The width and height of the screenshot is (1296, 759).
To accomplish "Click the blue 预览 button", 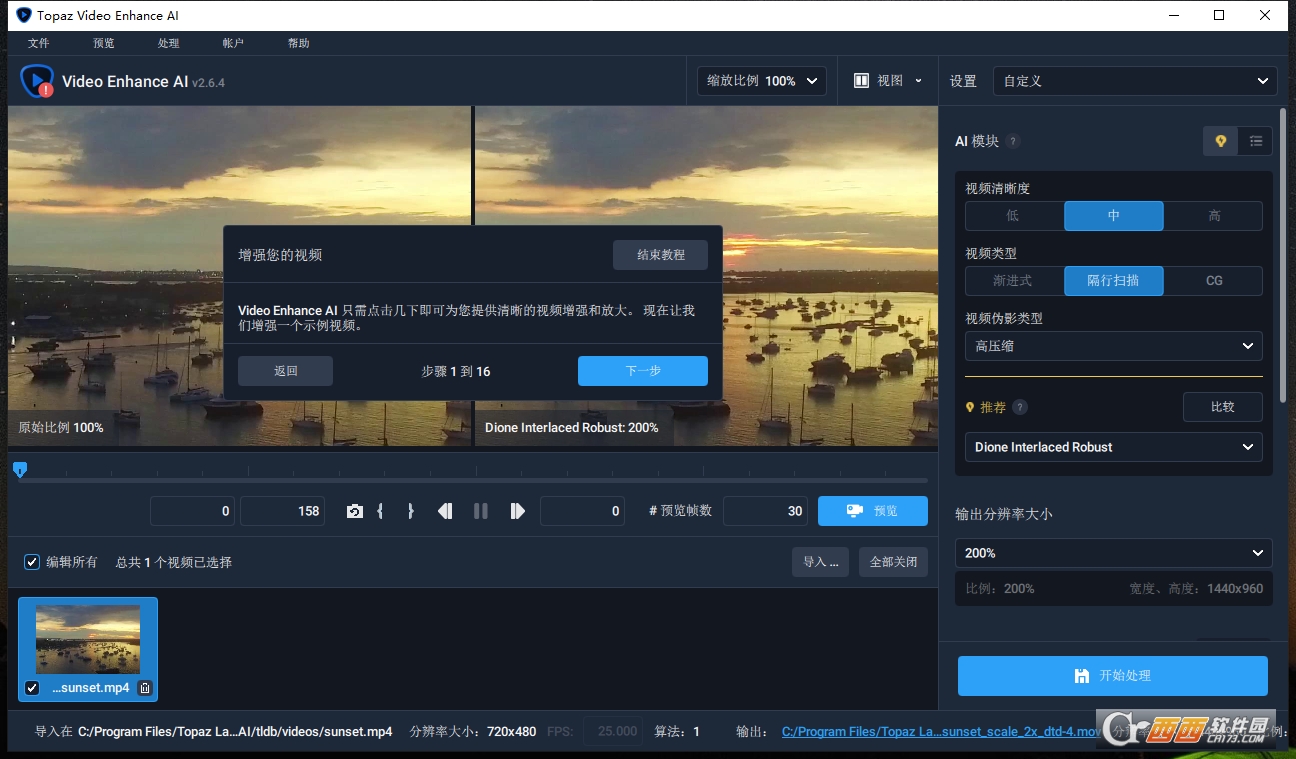I will click(x=873, y=511).
